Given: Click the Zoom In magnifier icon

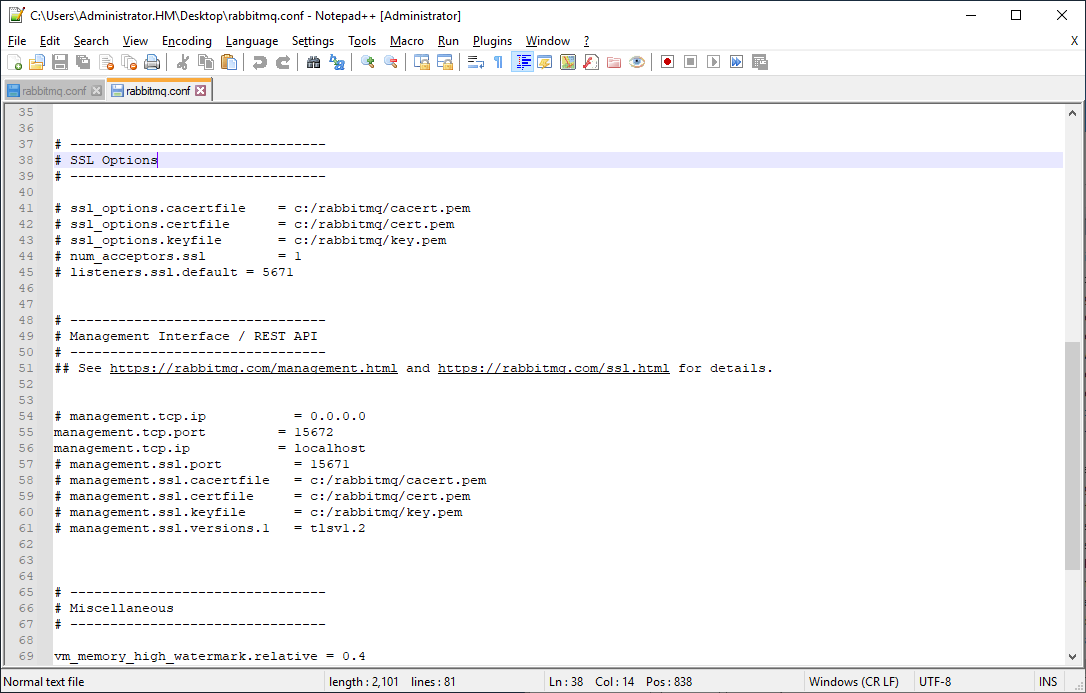Looking at the screenshot, I should (368, 62).
